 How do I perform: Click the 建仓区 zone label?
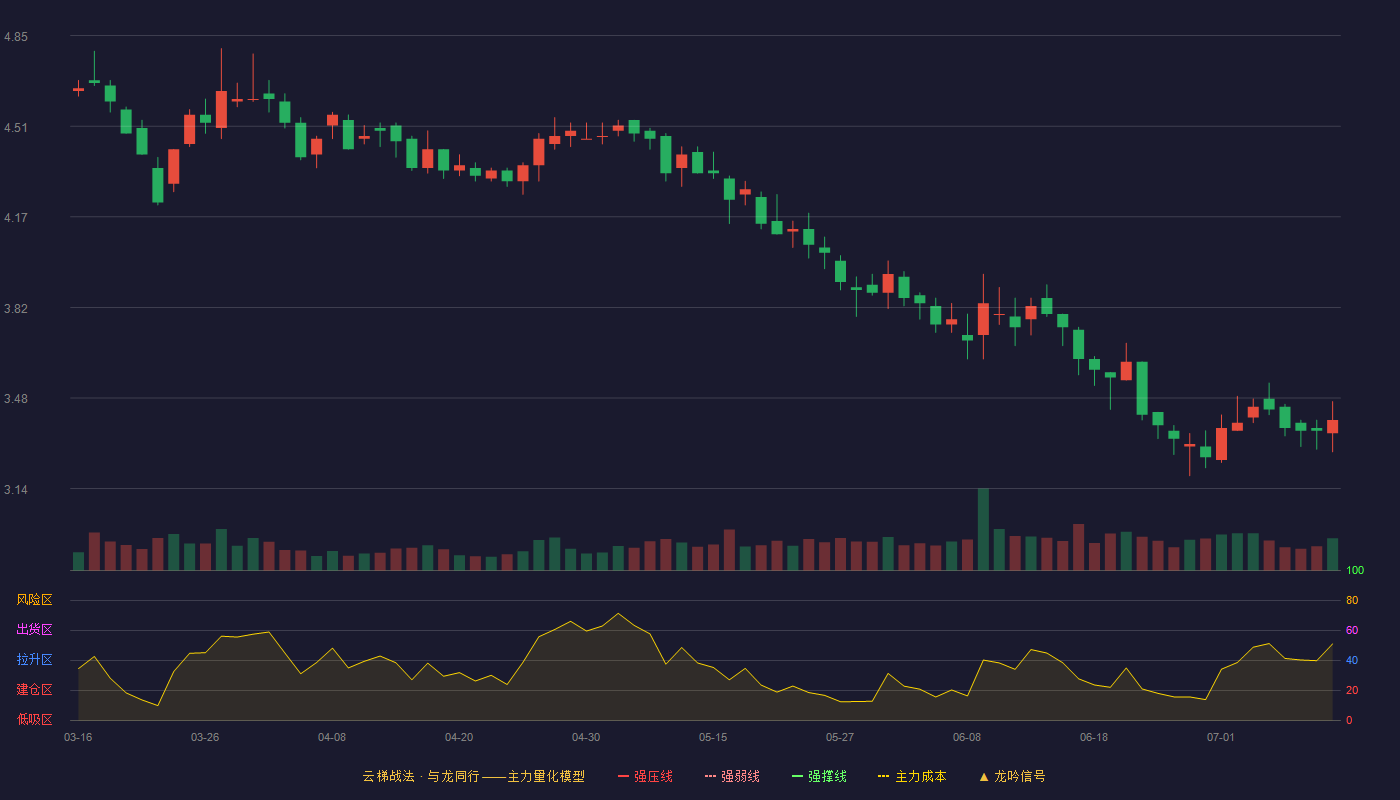pyautogui.click(x=35, y=690)
